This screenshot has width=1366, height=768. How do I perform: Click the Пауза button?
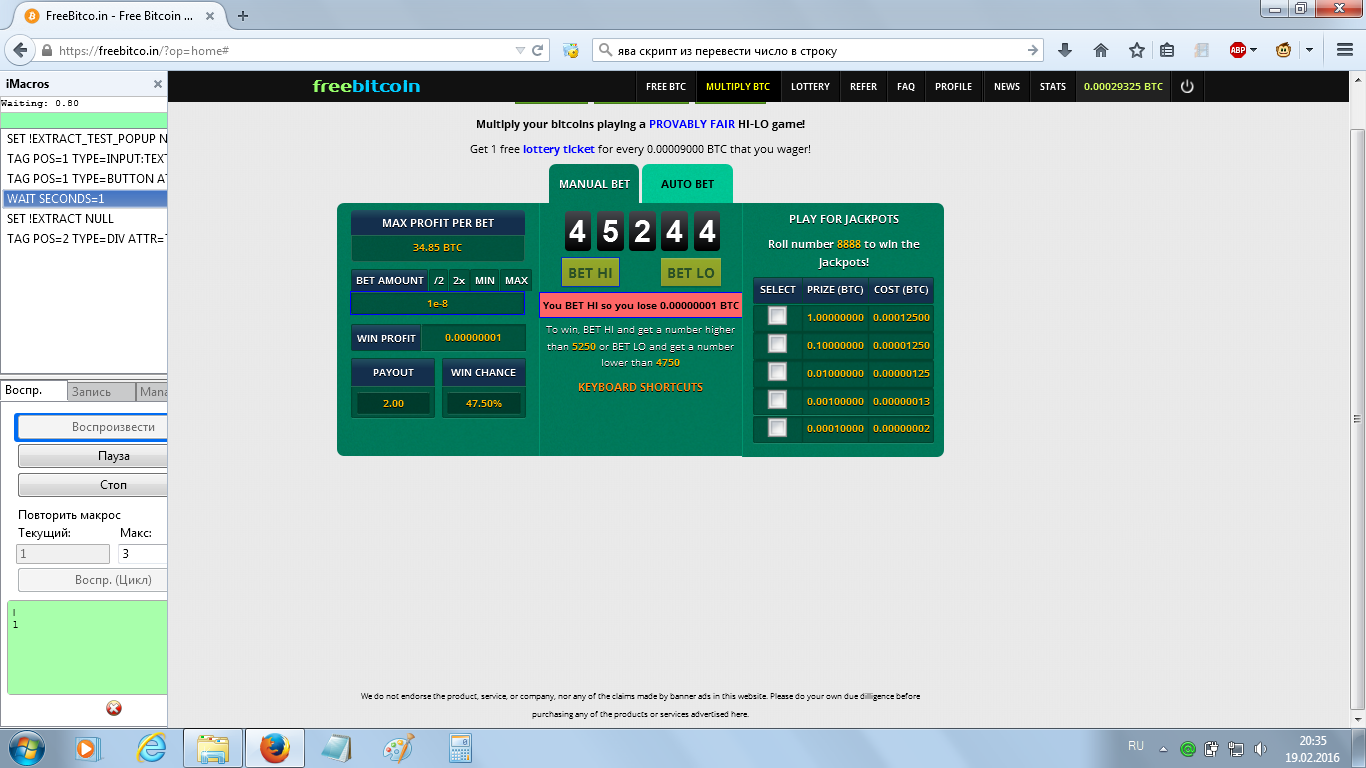(93, 456)
